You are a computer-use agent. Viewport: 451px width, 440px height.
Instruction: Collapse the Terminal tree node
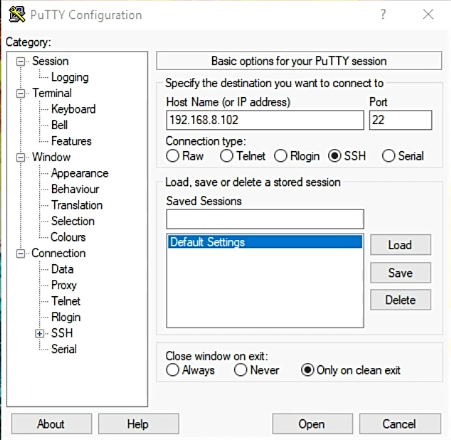pyautogui.click(x=21, y=93)
